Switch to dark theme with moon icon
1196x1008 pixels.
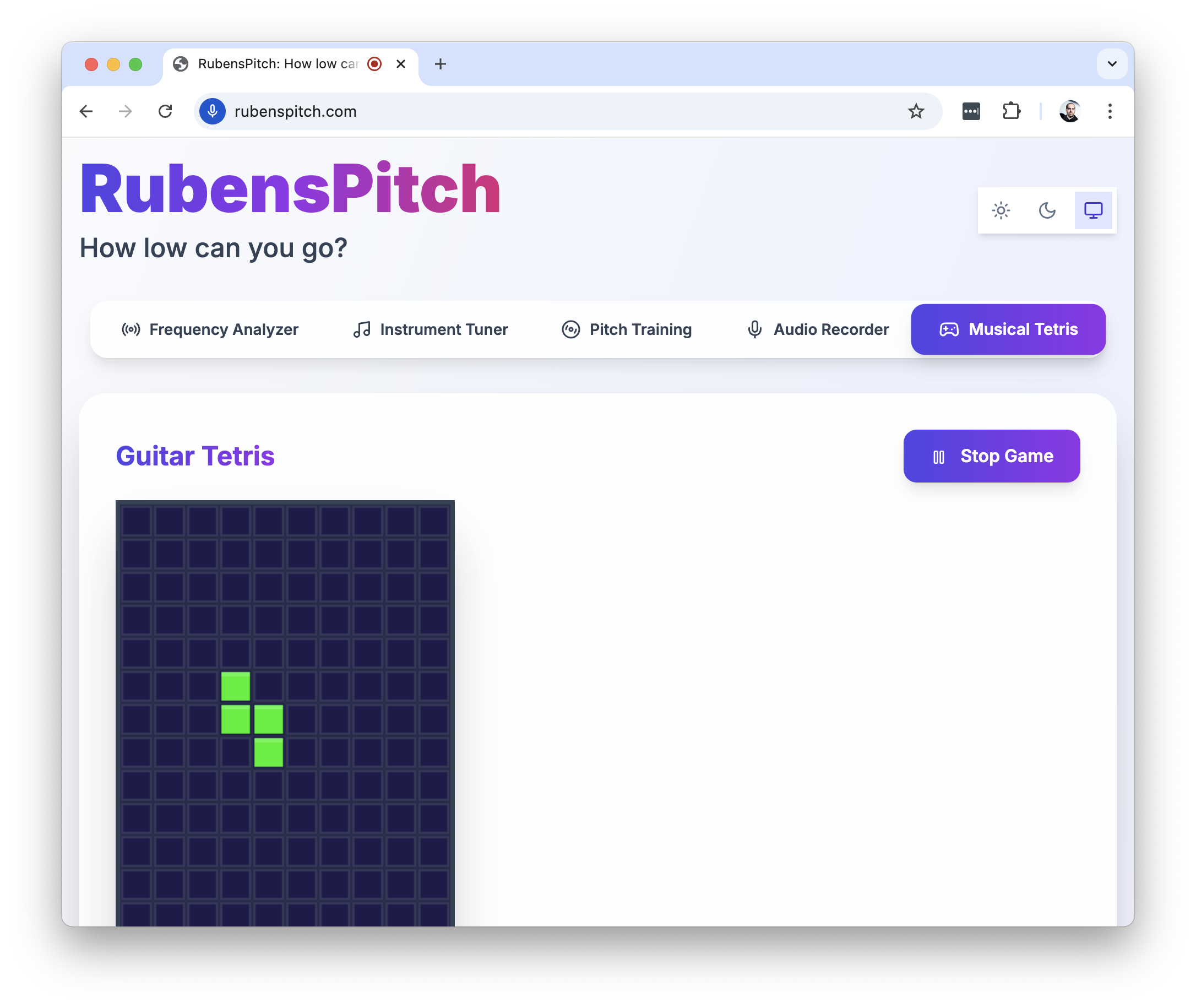[1047, 211]
